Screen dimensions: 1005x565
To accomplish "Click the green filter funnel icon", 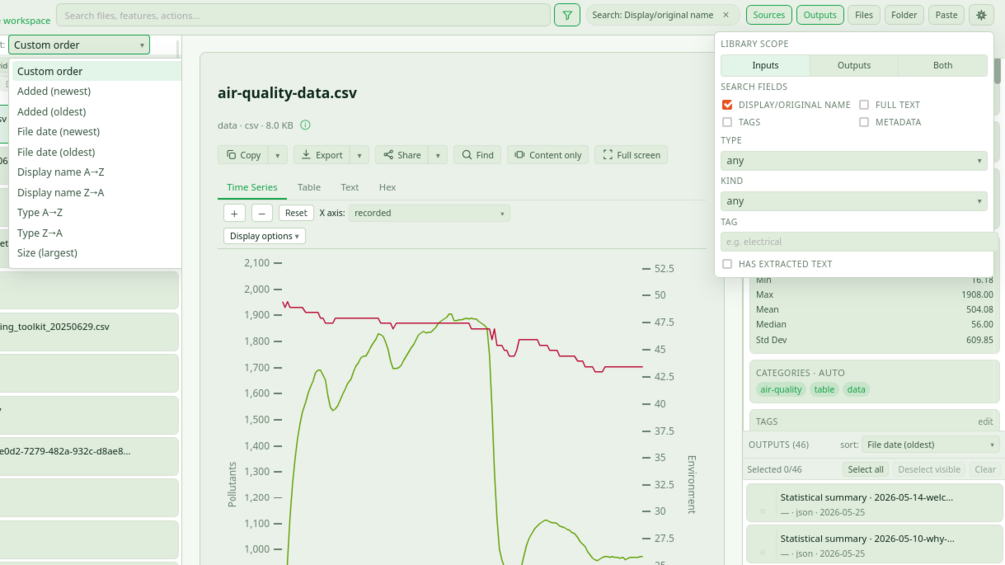I will [567, 15].
